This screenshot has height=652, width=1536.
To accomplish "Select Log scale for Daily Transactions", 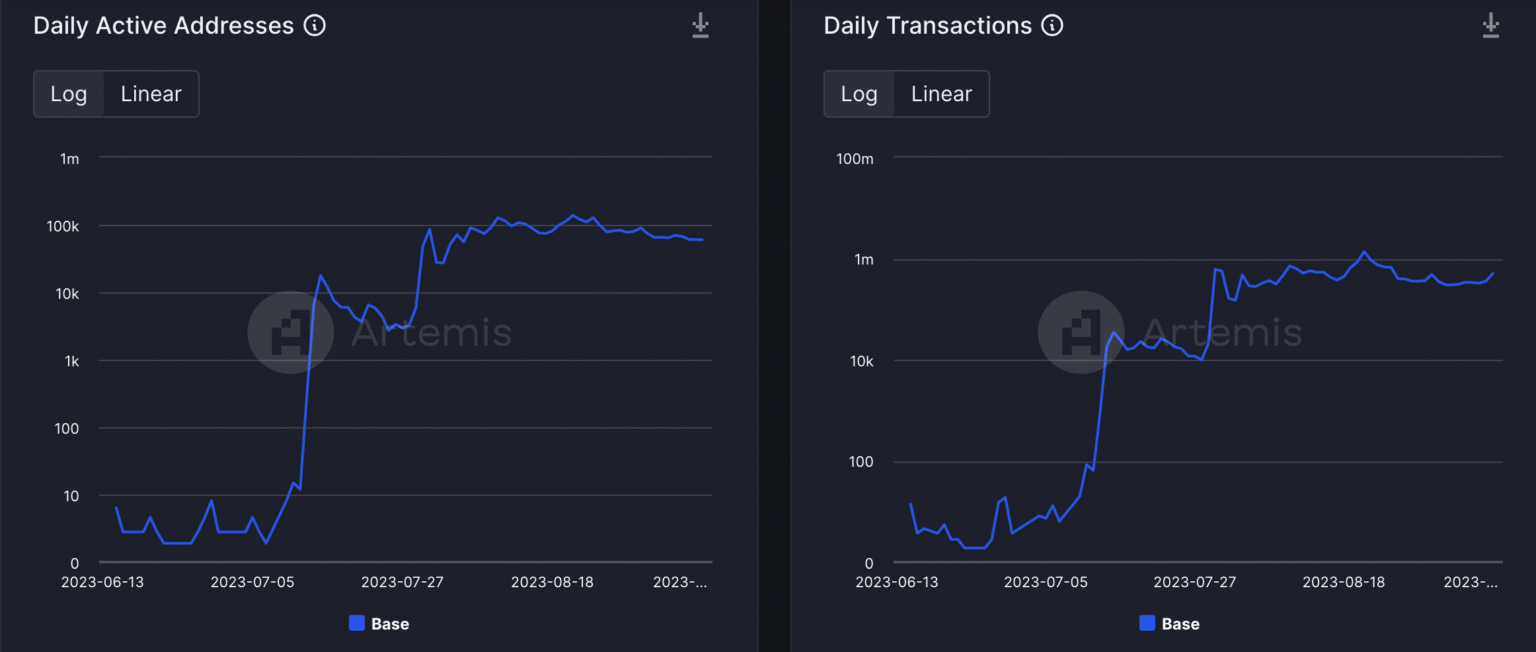I will [859, 94].
